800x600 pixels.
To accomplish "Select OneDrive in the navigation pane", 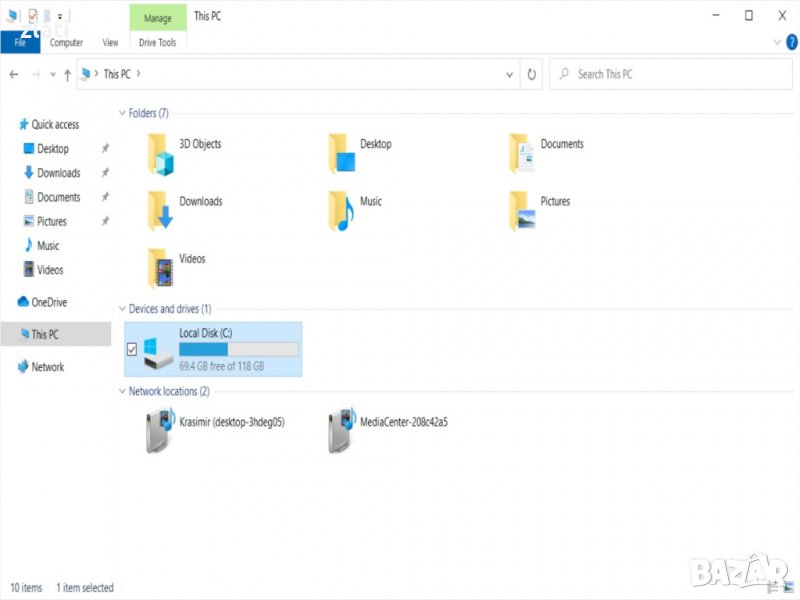I will click(x=48, y=302).
